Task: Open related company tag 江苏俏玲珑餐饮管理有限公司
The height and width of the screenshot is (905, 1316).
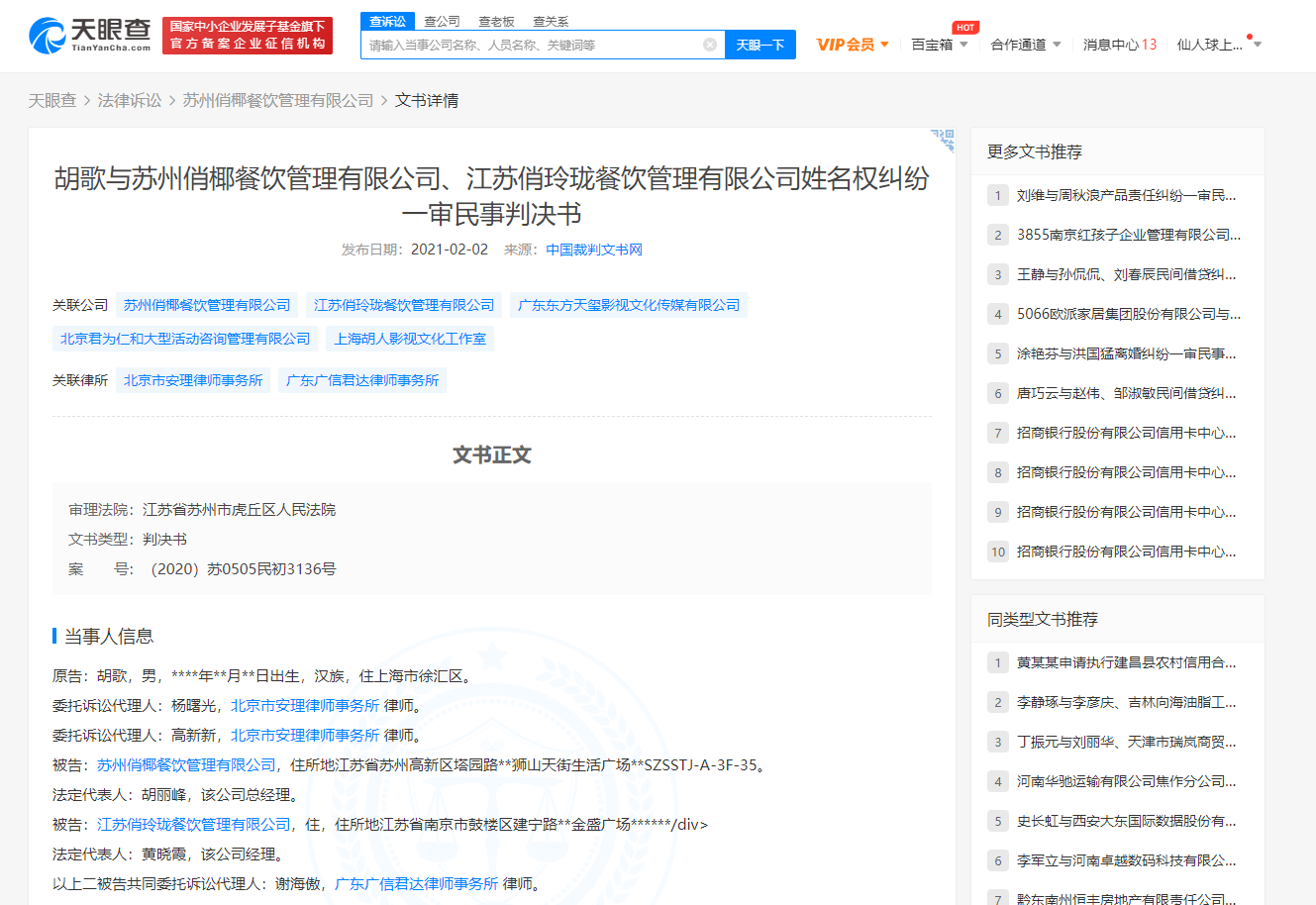Action: tap(404, 305)
